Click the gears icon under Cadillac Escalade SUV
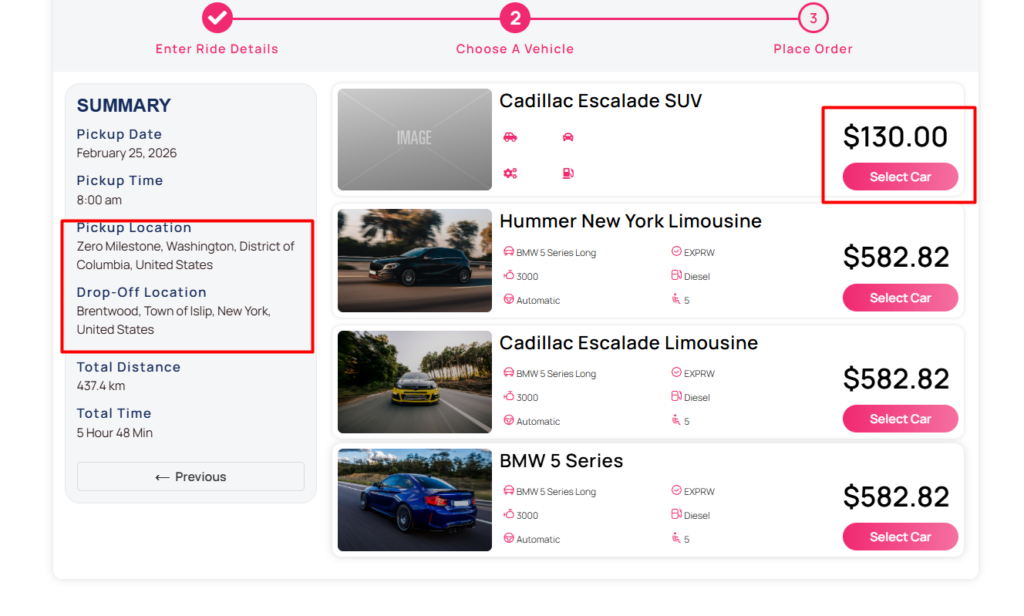The width and height of the screenshot is (1024, 616). pos(510,173)
